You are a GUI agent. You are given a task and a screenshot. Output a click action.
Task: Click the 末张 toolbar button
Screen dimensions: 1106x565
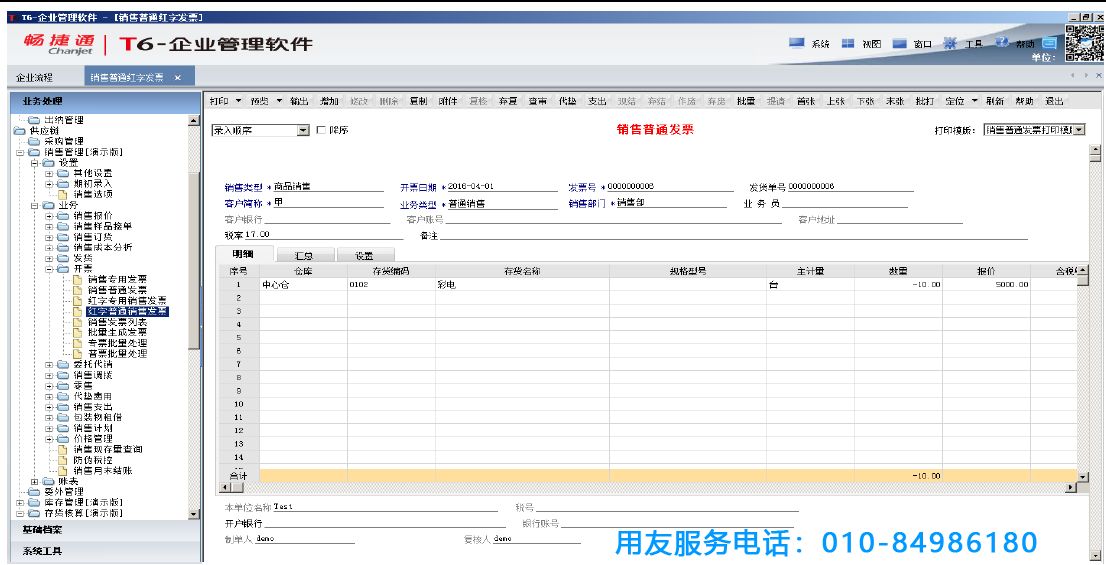(x=895, y=102)
